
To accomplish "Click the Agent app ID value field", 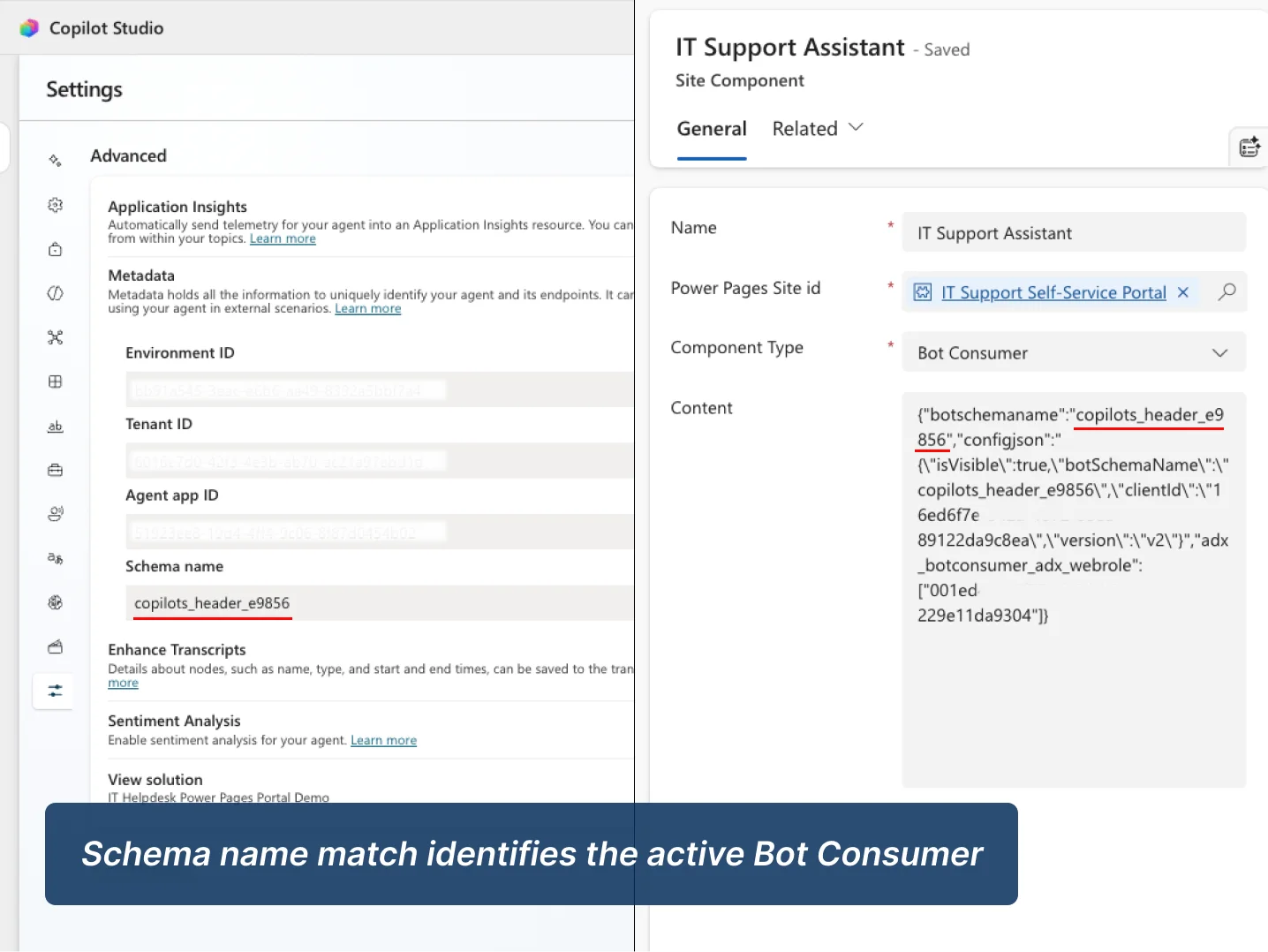I will point(380,532).
